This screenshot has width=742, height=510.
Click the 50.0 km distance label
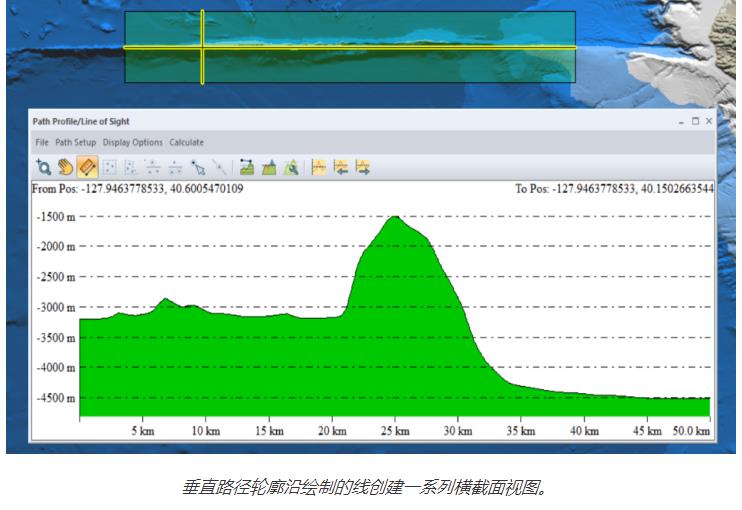pos(691,431)
